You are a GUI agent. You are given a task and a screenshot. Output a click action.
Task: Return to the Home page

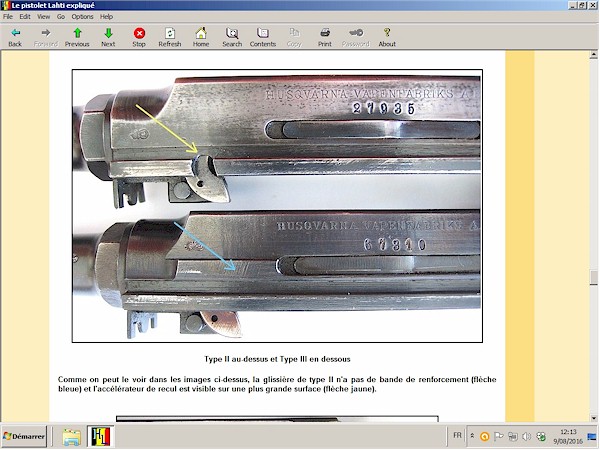[201, 38]
